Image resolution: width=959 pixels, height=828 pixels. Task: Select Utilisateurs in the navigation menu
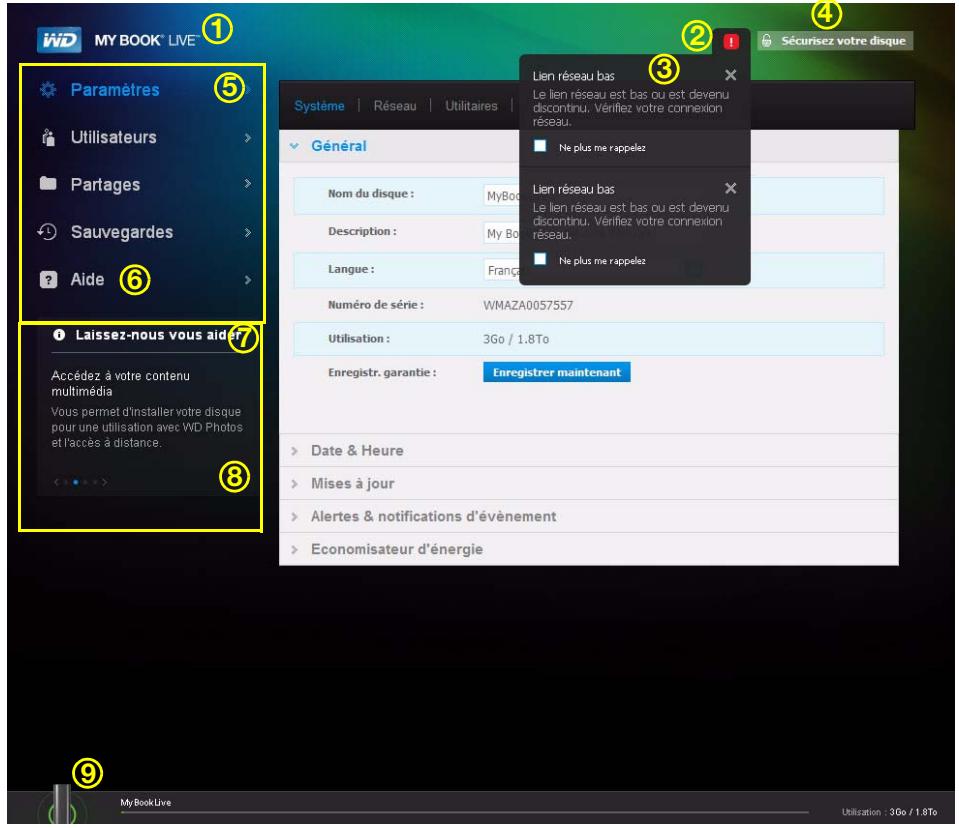(114, 137)
